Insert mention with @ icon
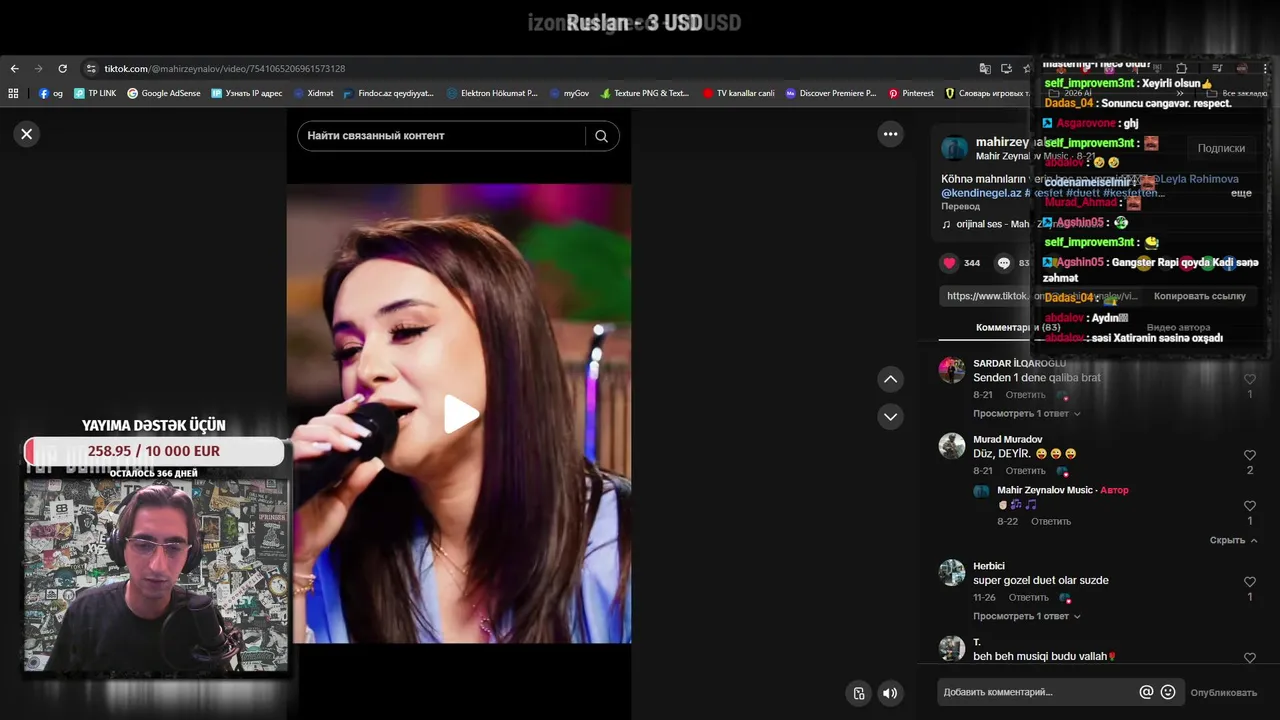Viewport: 1280px width, 720px height. click(x=1146, y=692)
